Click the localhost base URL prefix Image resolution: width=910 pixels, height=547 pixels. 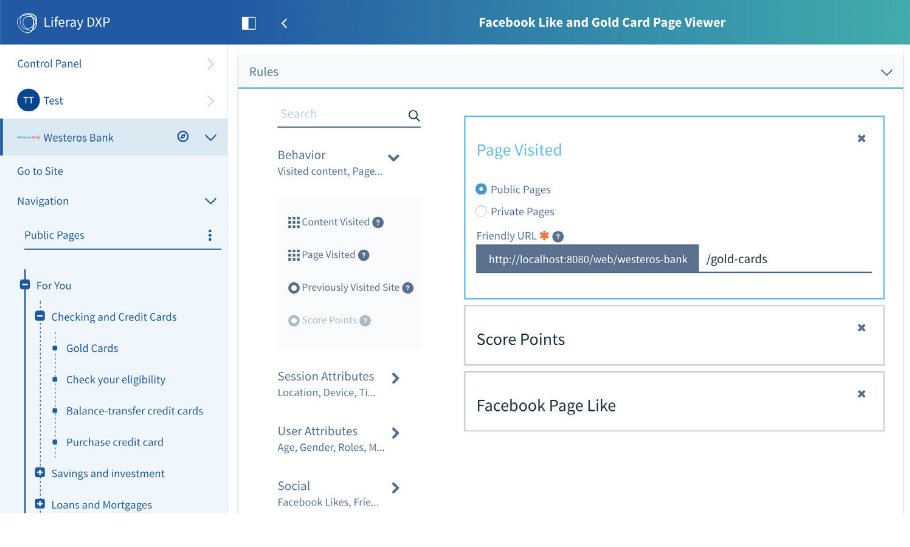coord(587,259)
